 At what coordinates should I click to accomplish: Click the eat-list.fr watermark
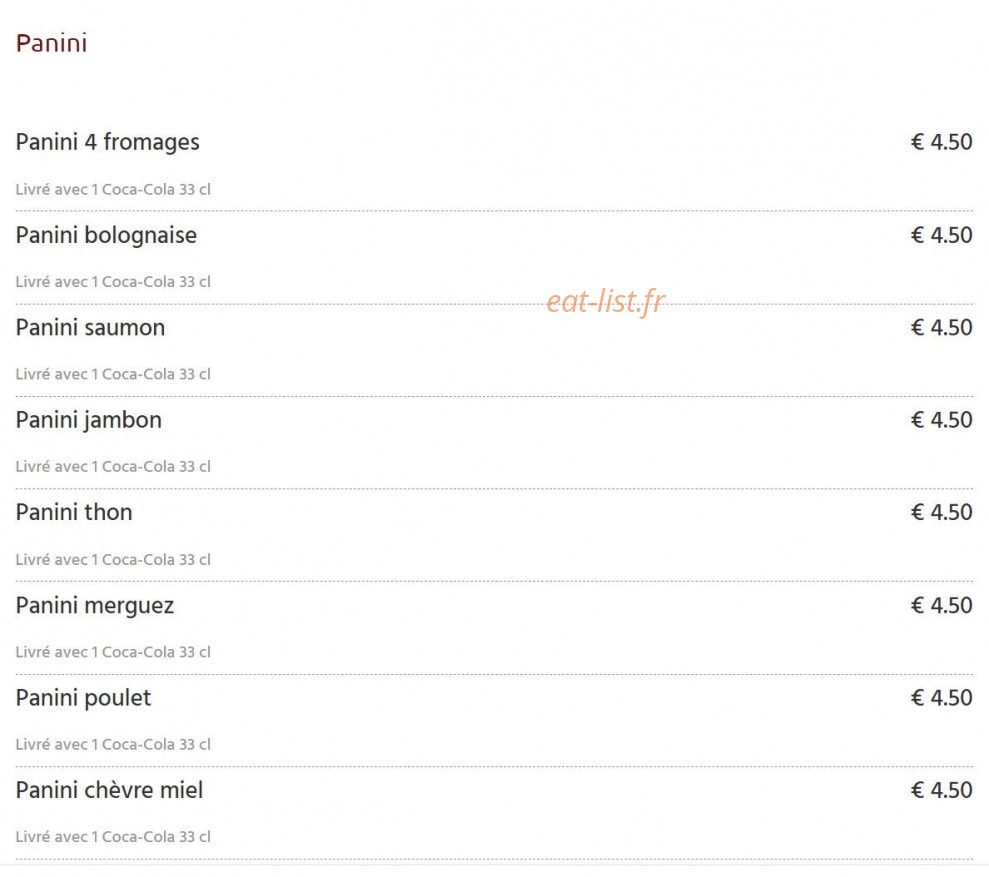point(605,302)
